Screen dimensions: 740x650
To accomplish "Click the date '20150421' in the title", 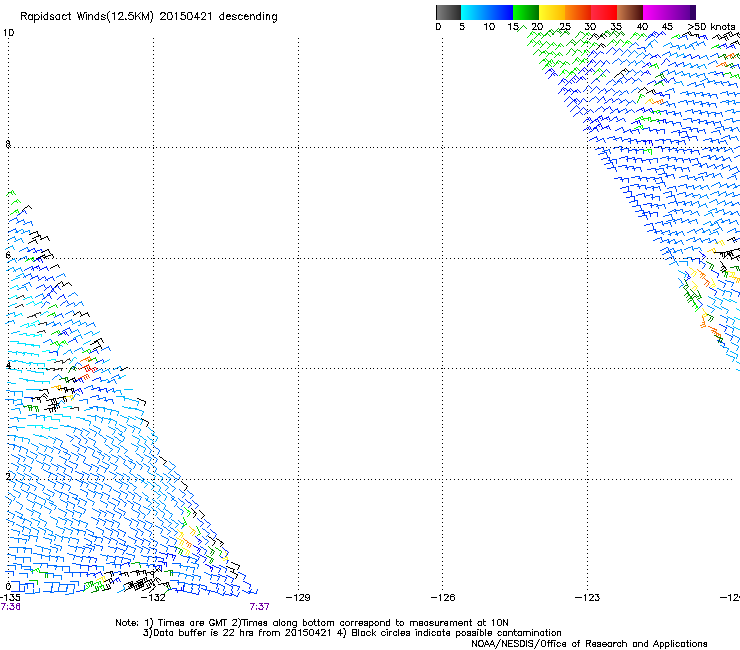I will (x=186, y=16).
